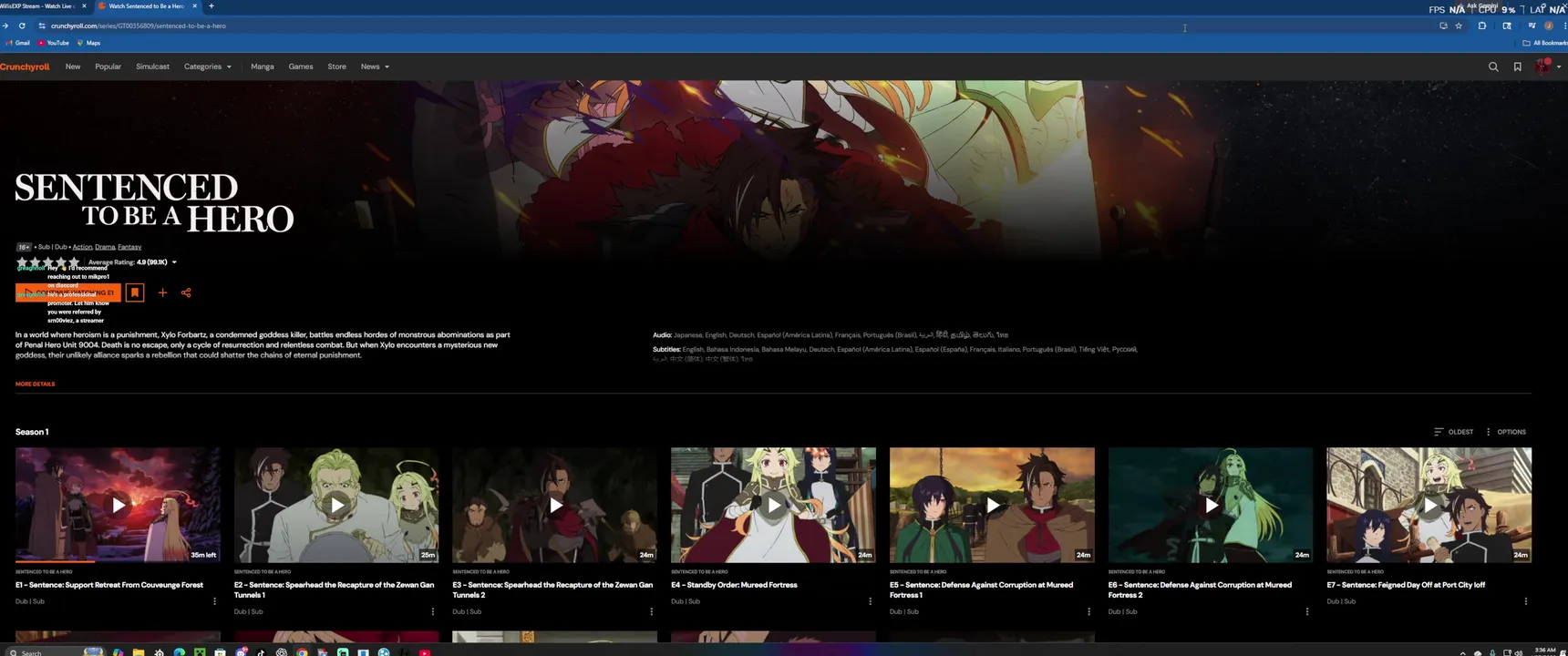This screenshot has height=656, width=1568.
Task: Click the plus icon to add to Crunchylist
Action: point(162,292)
